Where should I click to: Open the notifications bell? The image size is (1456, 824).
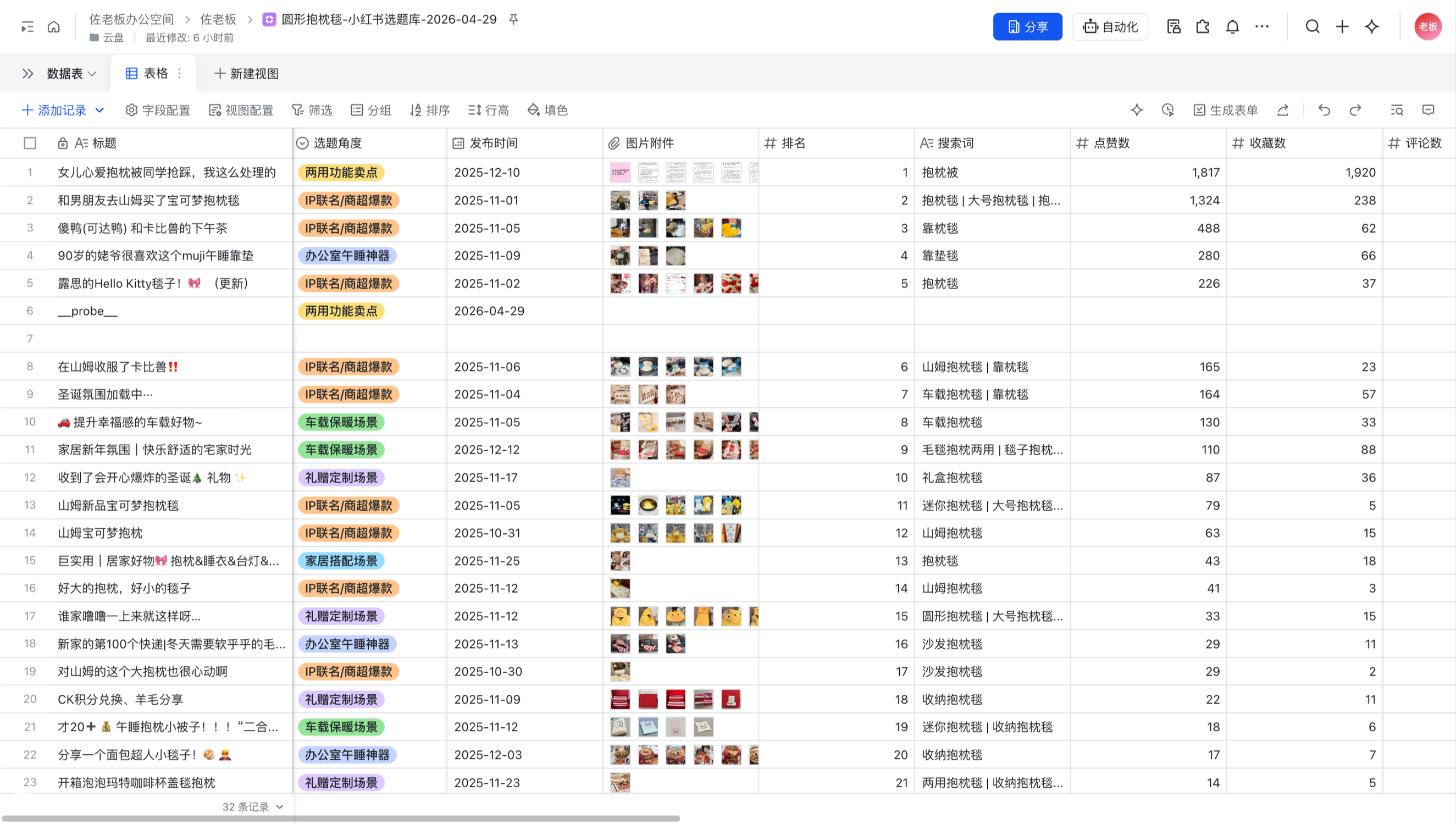tap(1232, 26)
